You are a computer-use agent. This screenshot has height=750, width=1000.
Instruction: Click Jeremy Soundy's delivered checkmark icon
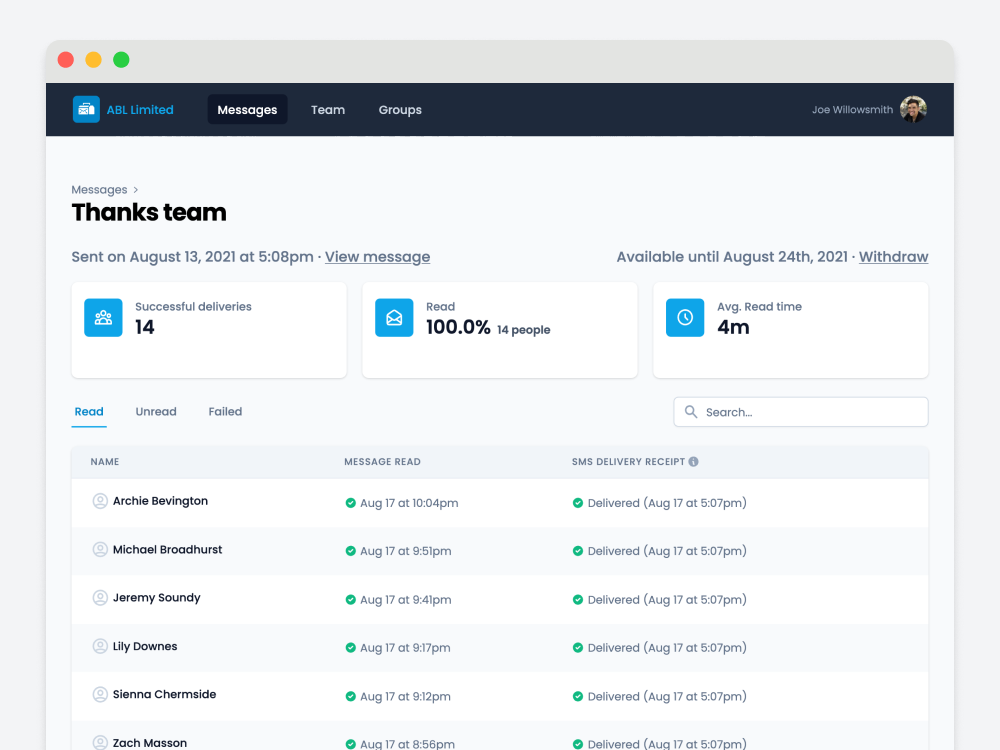[578, 599]
